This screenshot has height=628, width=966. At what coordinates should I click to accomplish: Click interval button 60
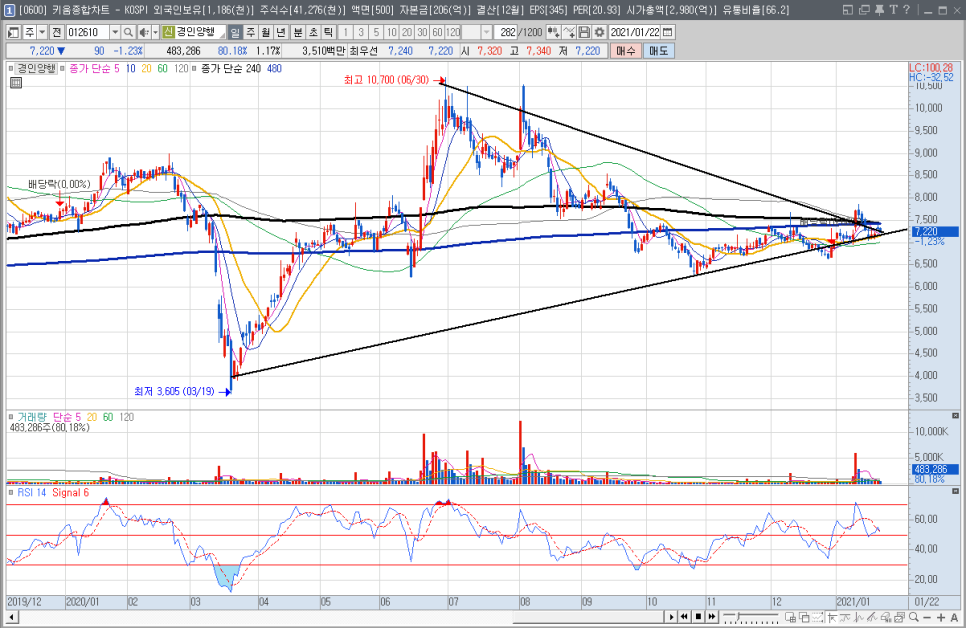tap(437, 32)
